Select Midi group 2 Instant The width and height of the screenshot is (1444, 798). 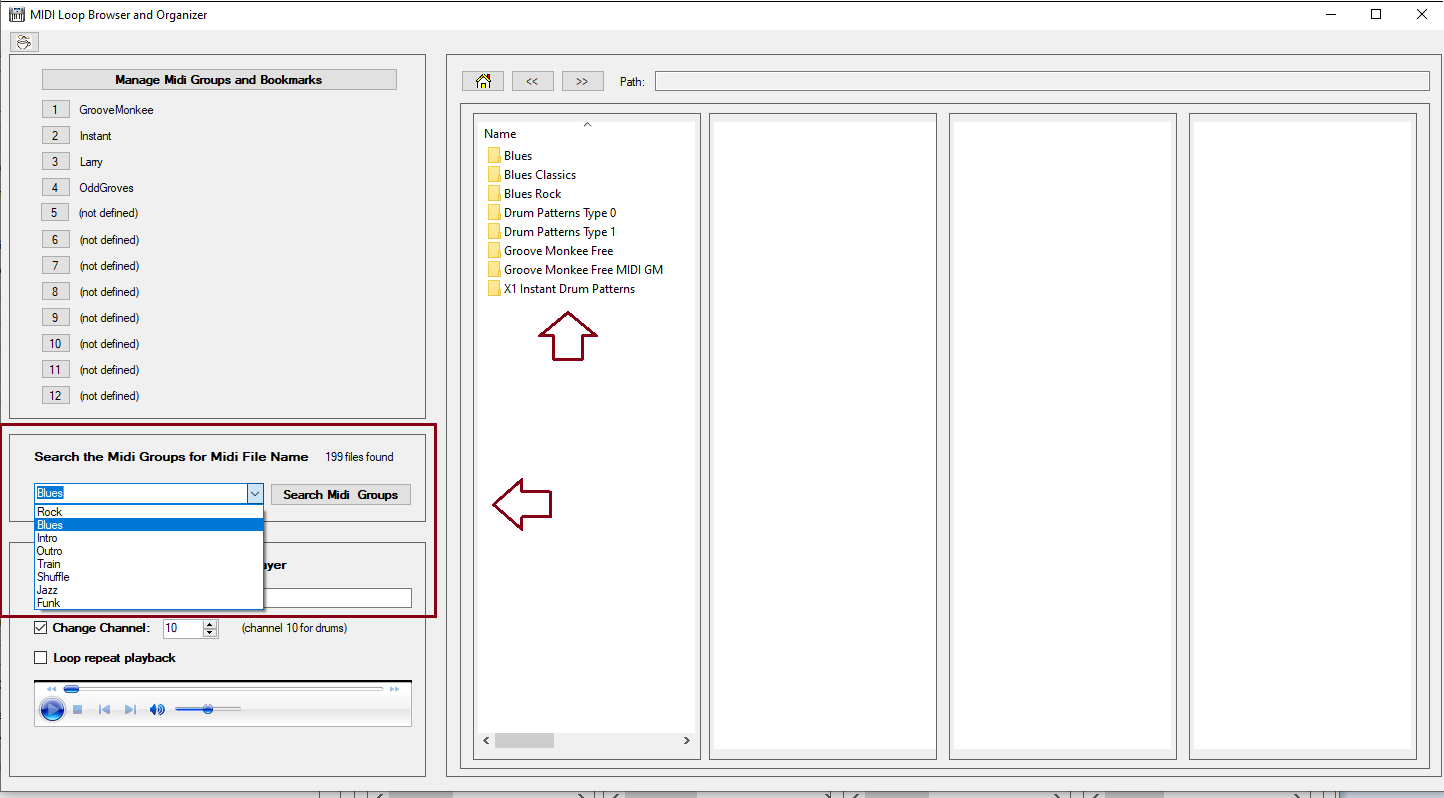(56, 135)
